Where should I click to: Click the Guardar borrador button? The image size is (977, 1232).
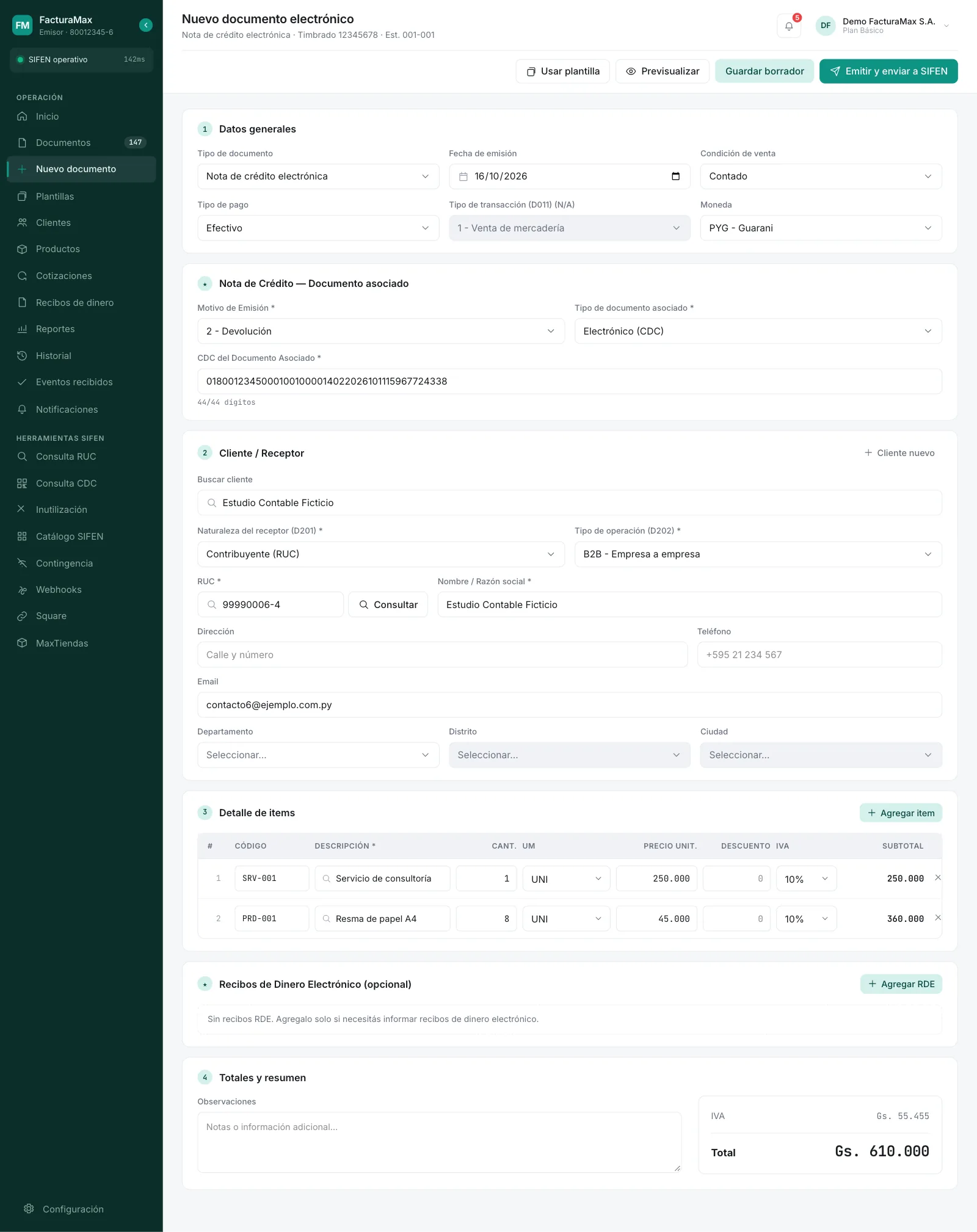click(765, 71)
